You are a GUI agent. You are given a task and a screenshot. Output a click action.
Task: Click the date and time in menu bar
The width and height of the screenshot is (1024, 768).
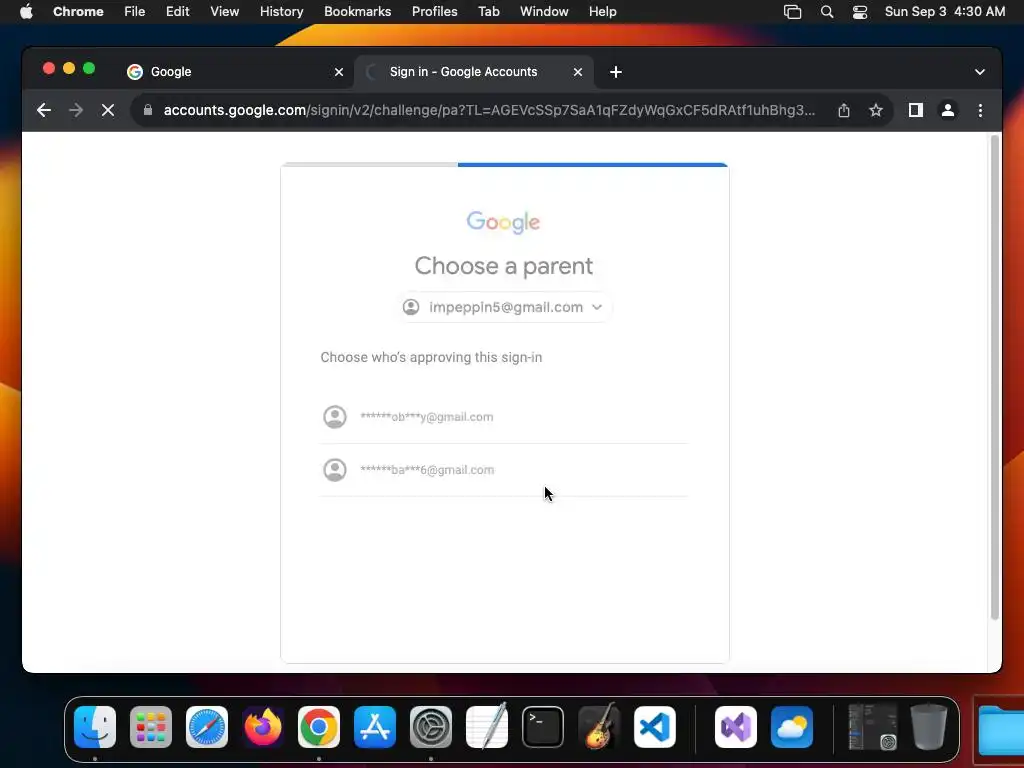[944, 12]
